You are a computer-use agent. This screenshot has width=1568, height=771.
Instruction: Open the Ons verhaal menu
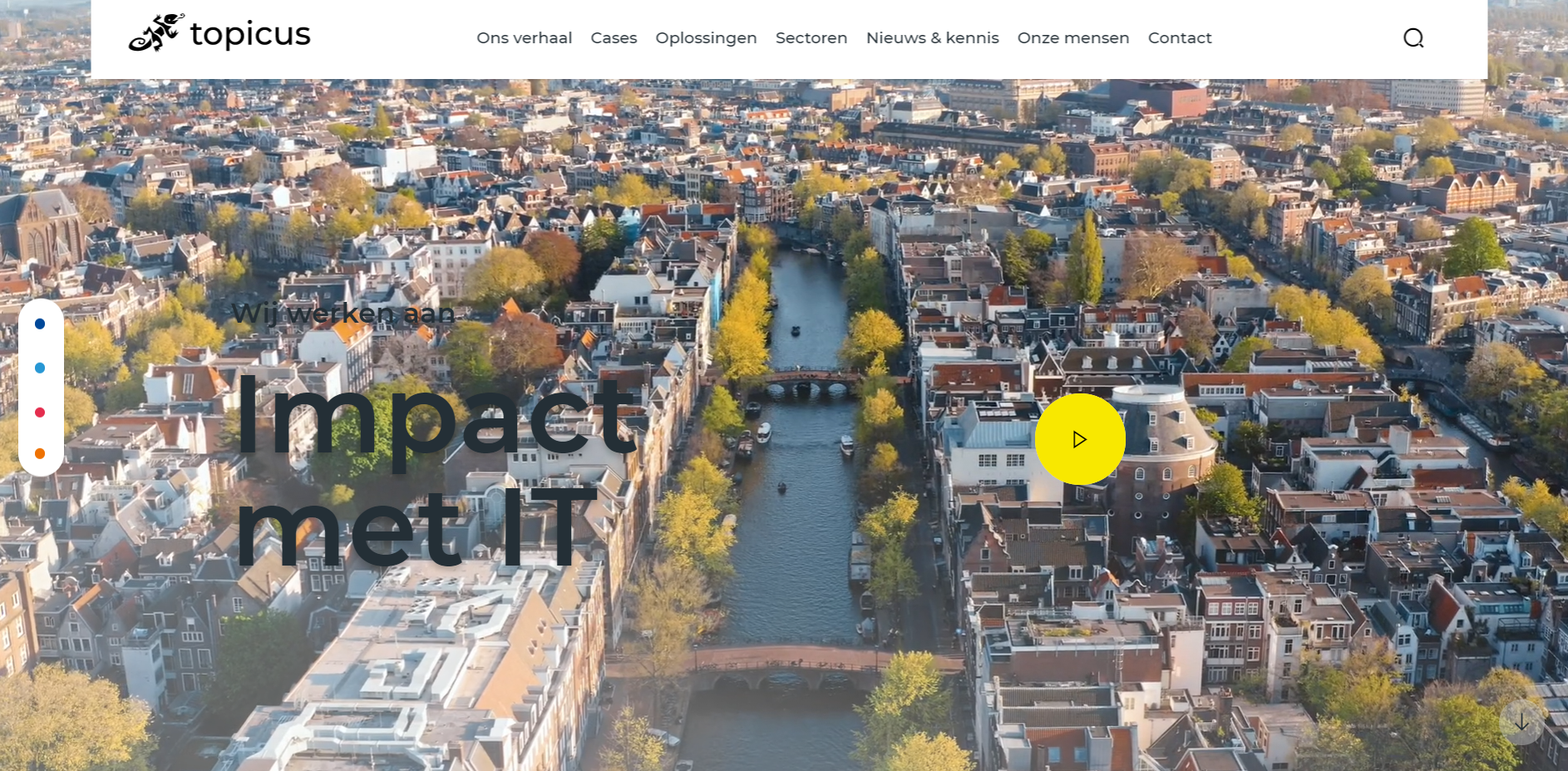[x=524, y=38]
